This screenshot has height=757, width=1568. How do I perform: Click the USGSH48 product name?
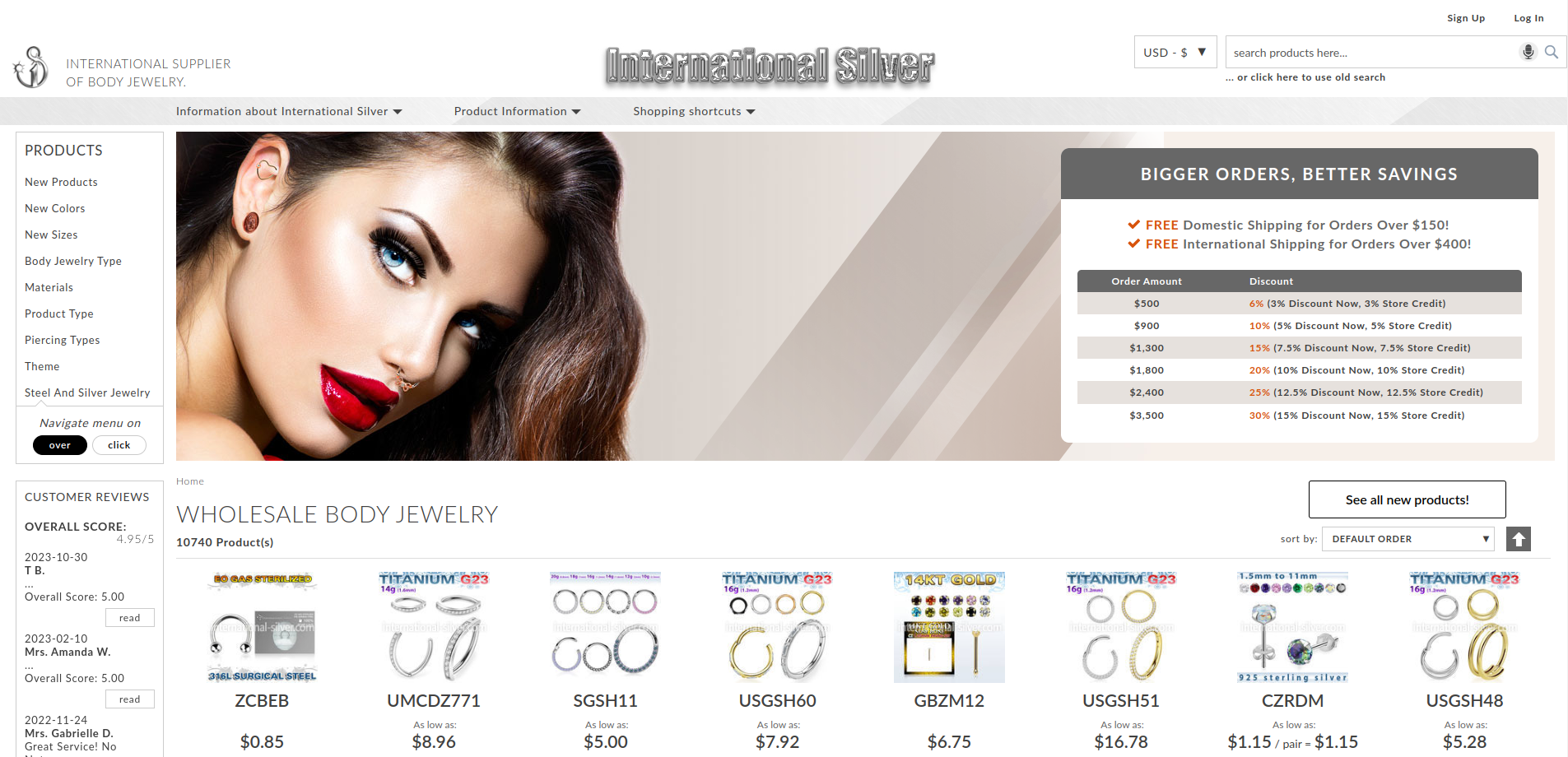(x=1465, y=701)
